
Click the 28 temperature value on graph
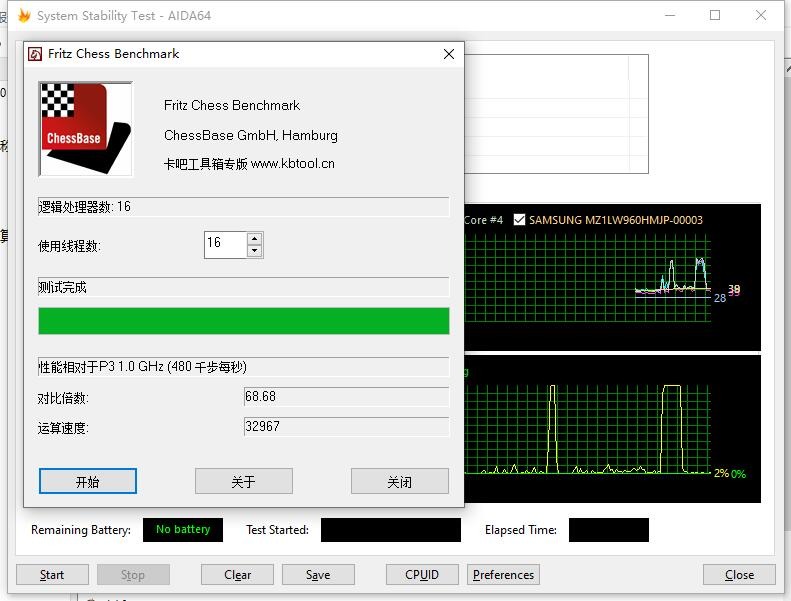click(x=720, y=298)
